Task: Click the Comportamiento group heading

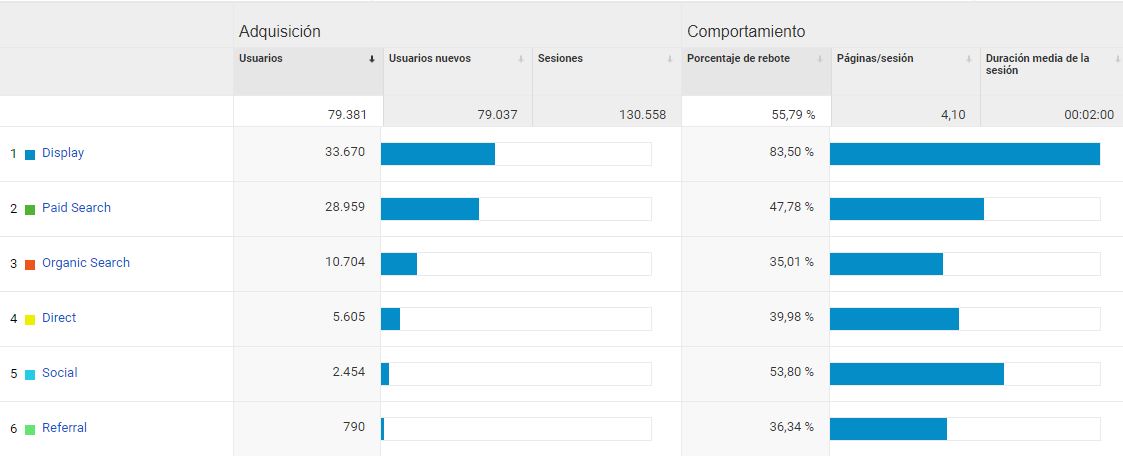Action: tap(746, 31)
